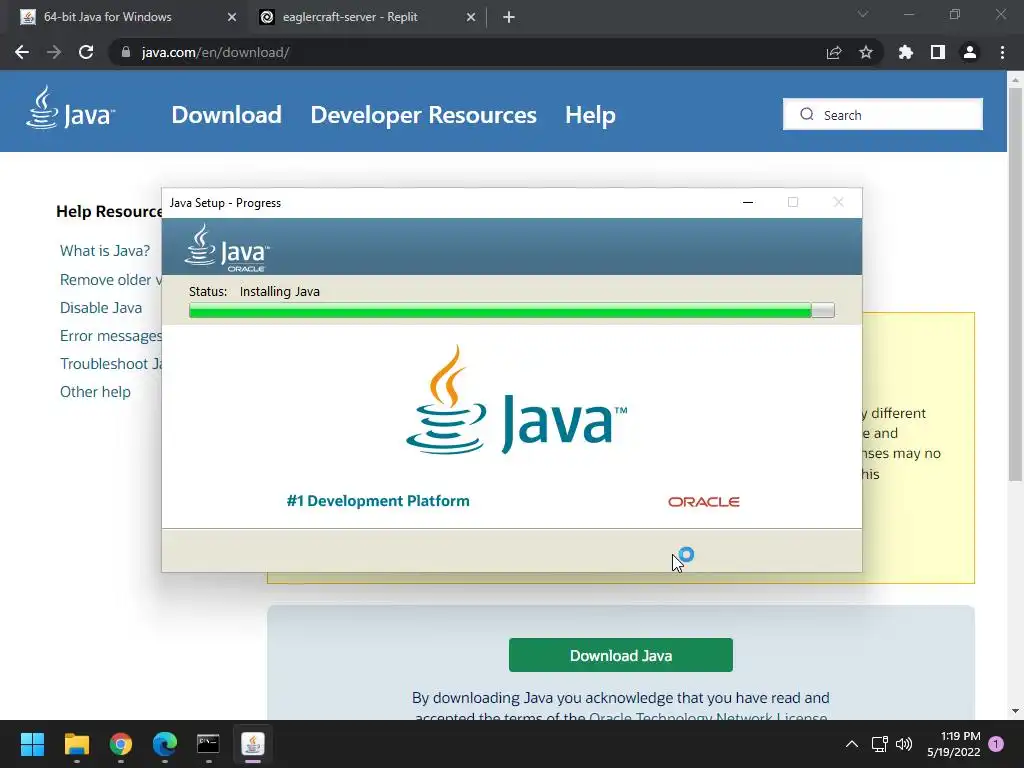Open the Chrome side panel icon
The width and height of the screenshot is (1024, 768).
coord(938,52)
